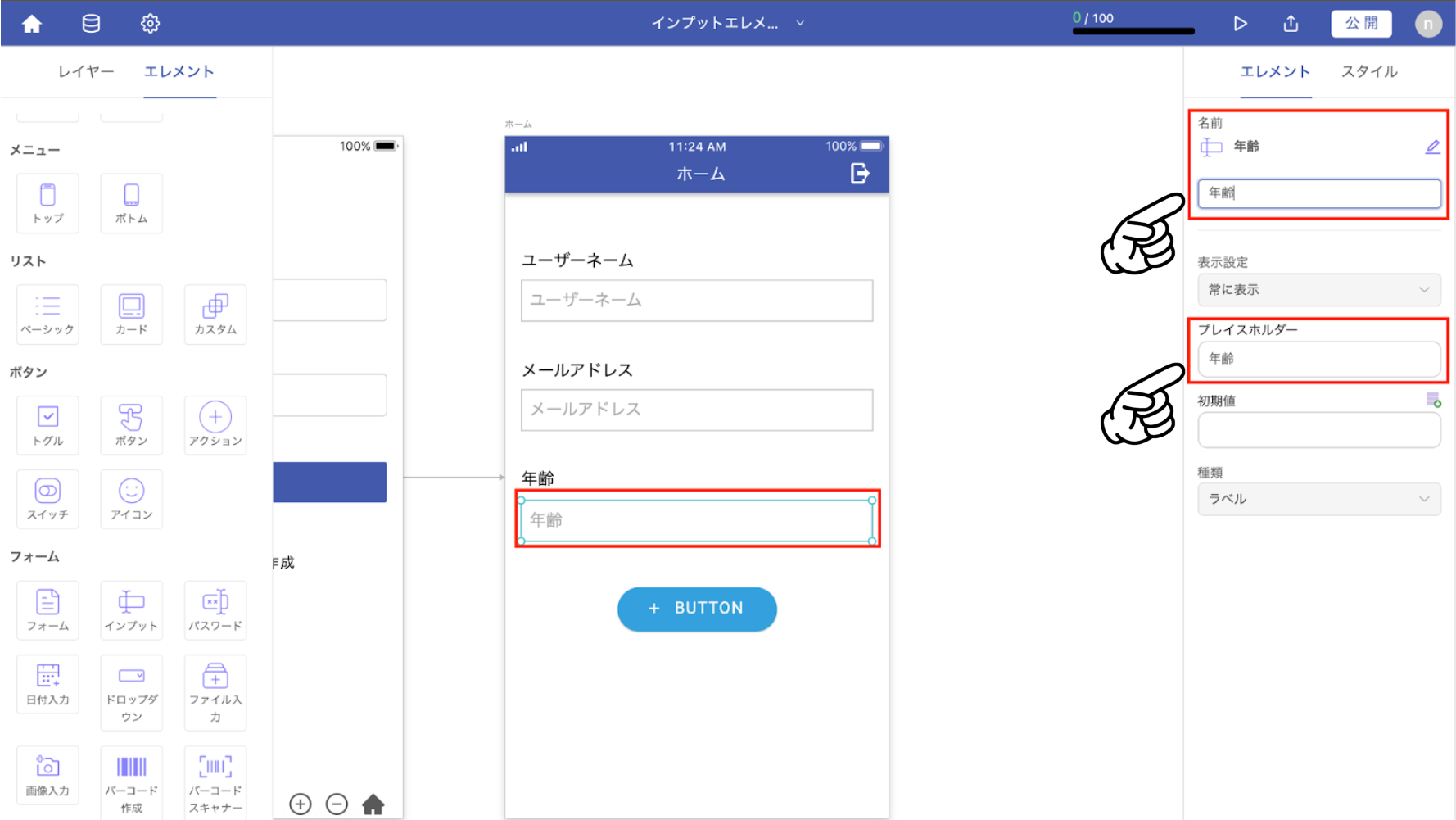Switch to the layers tab

click(x=86, y=71)
